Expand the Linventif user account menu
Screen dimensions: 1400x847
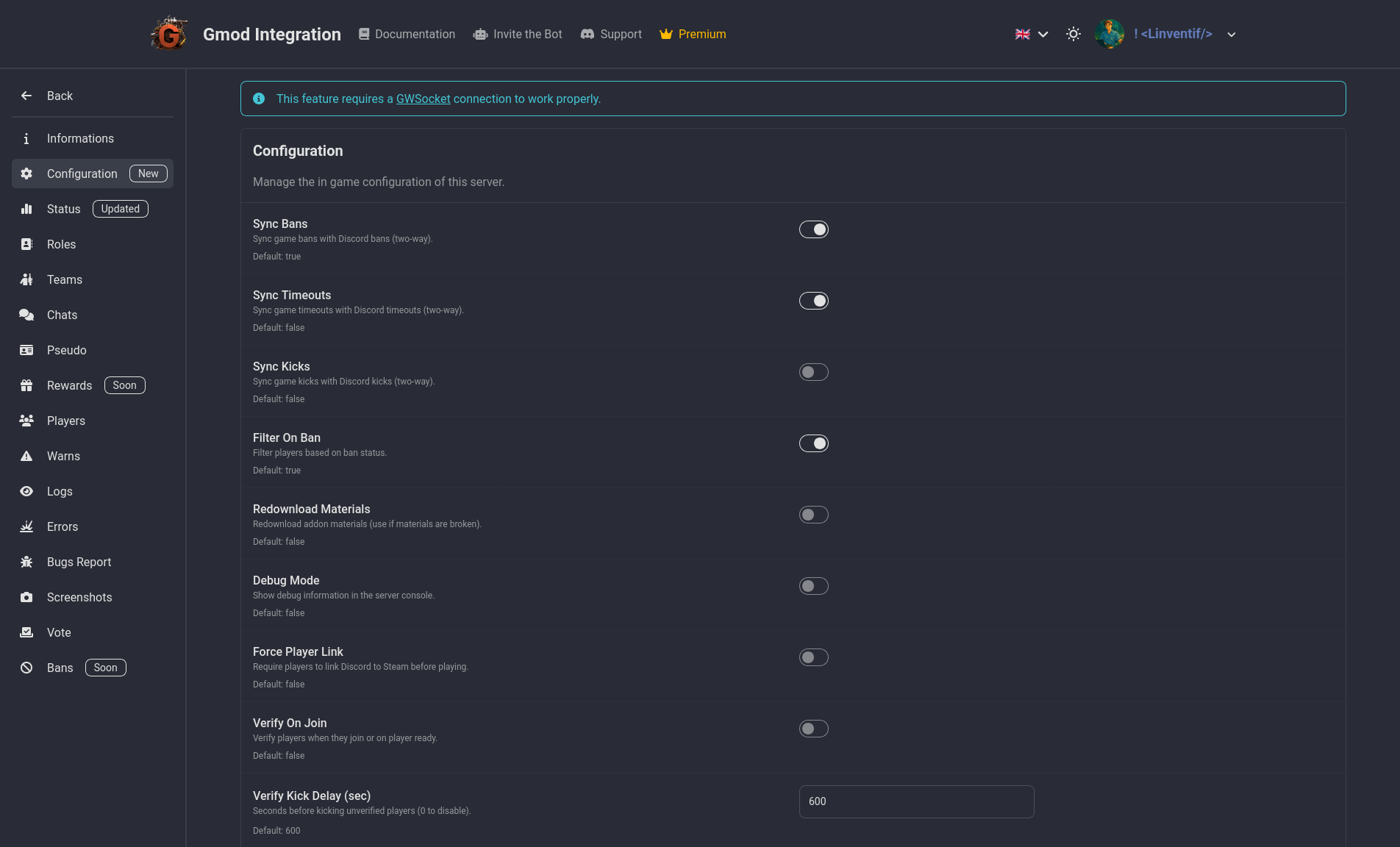(1231, 35)
